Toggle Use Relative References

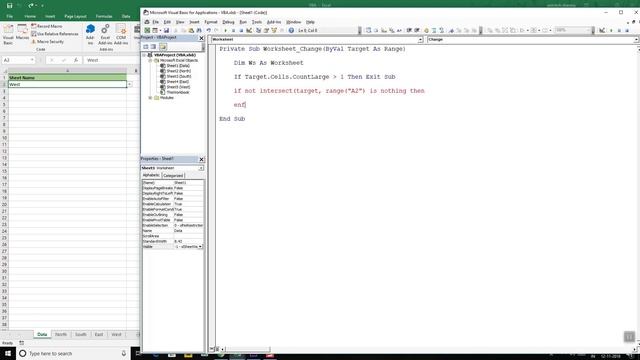(54, 34)
